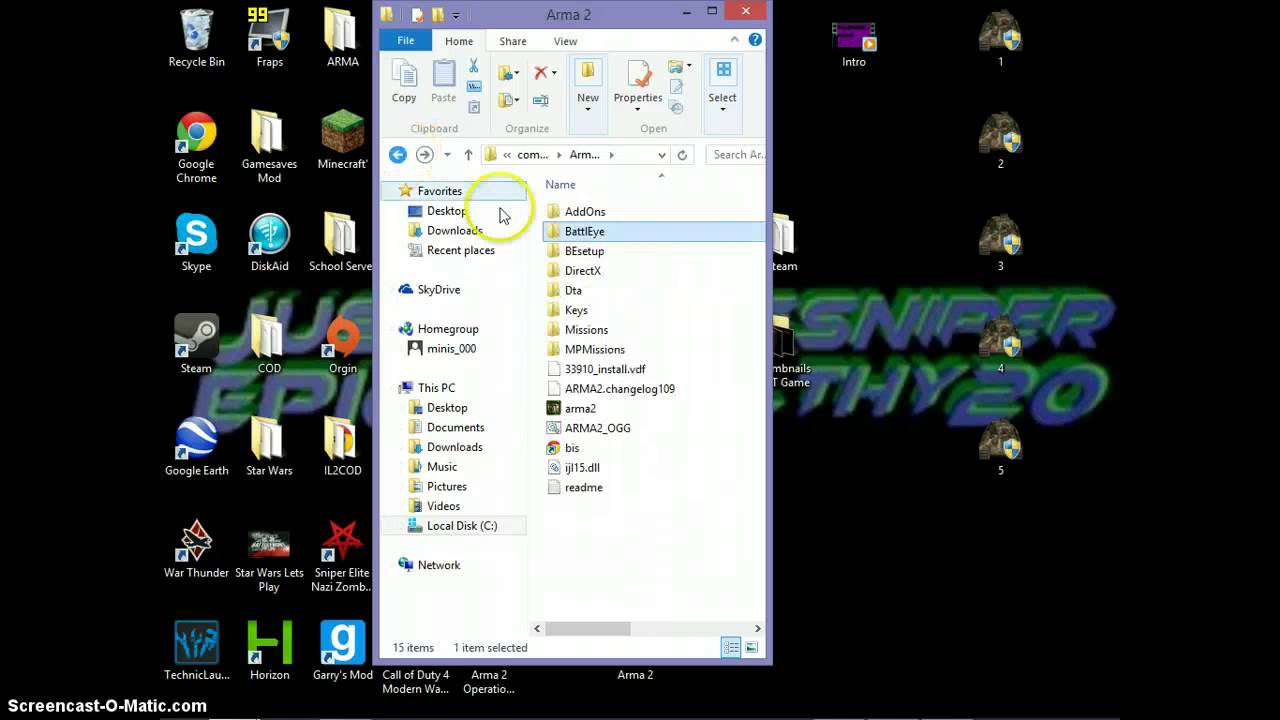This screenshot has height=720, width=1280.
Task: Click the Paste clipboard icon
Action: [444, 74]
